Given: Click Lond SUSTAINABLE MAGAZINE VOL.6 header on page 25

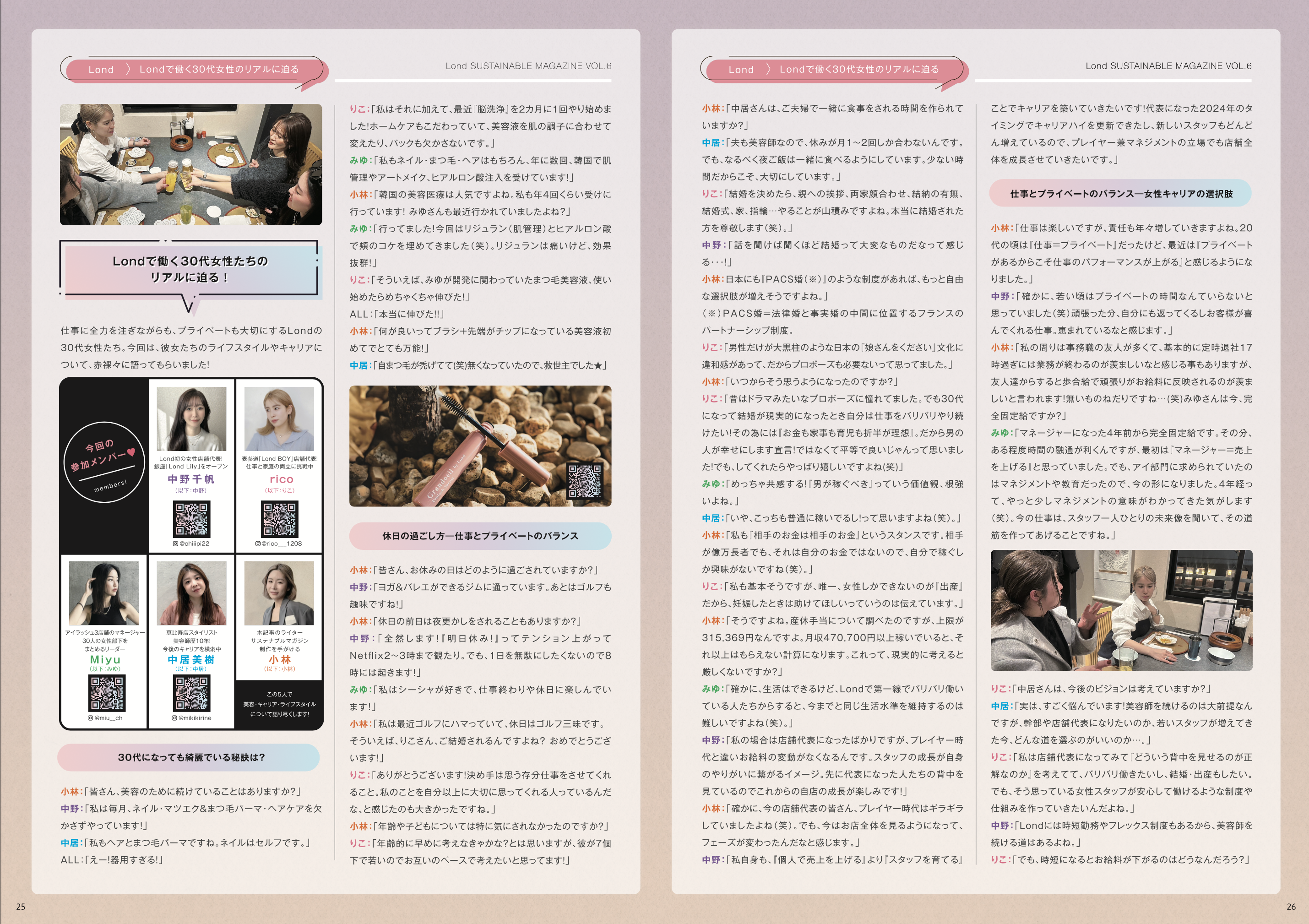Looking at the screenshot, I should [x=528, y=66].
